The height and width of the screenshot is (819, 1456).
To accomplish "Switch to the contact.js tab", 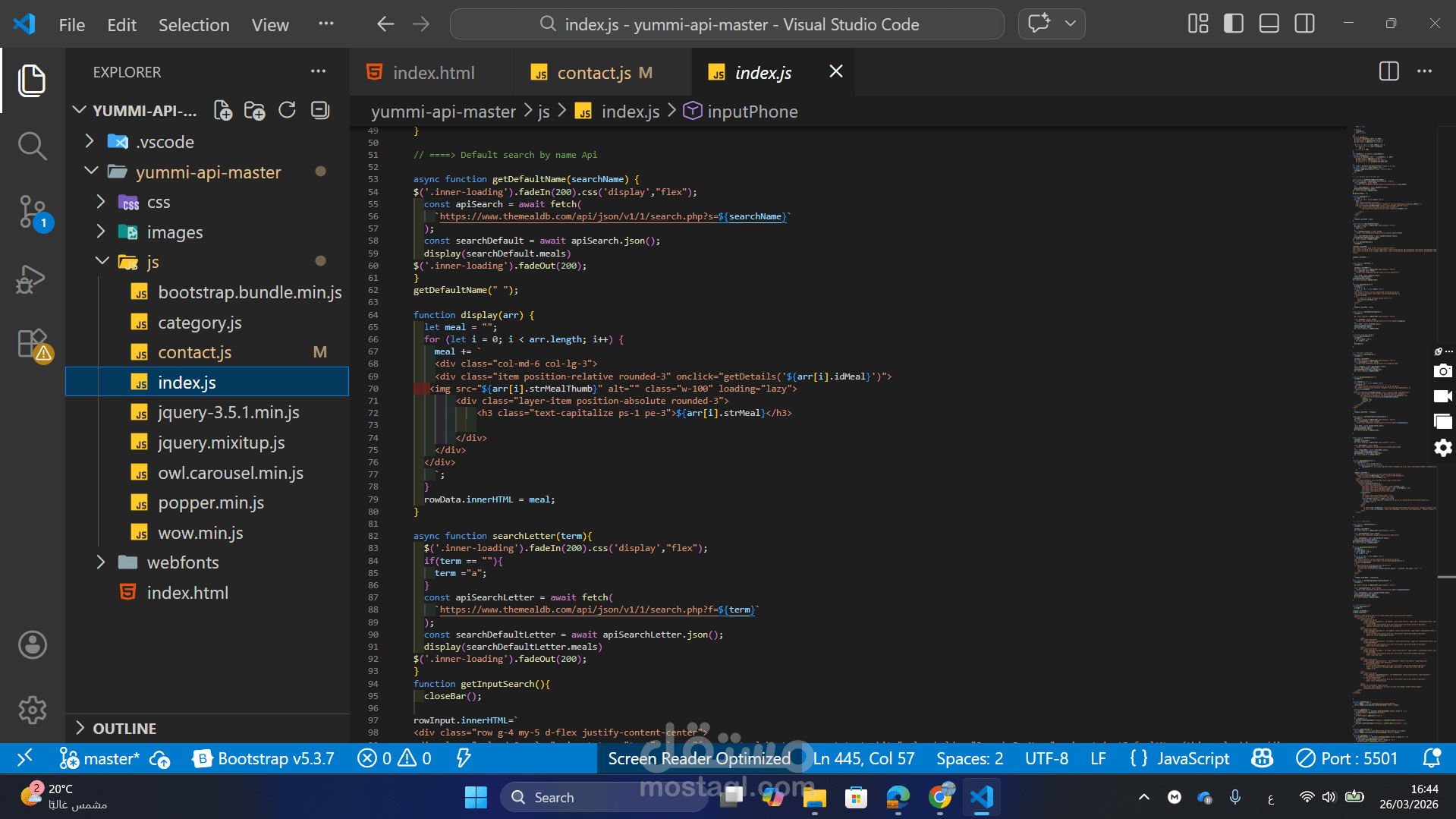I will pos(593,73).
